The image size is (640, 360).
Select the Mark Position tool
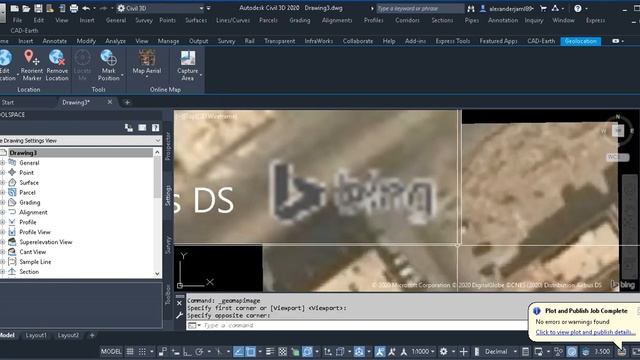click(109, 66)
